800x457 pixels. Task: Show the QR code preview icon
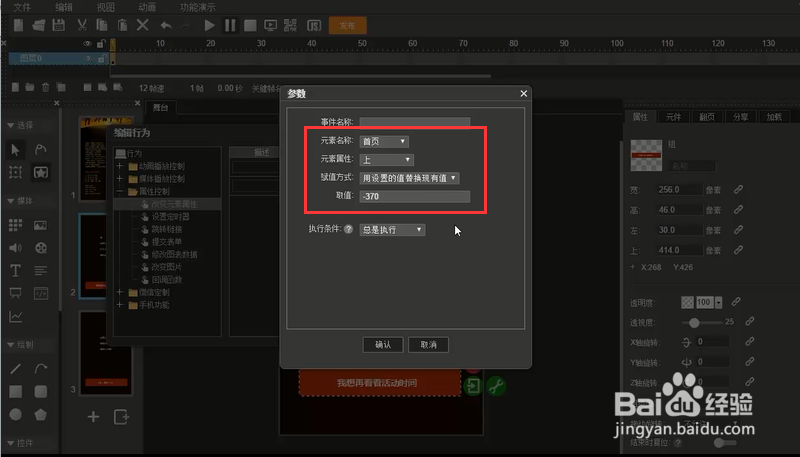tap(290, 25)
